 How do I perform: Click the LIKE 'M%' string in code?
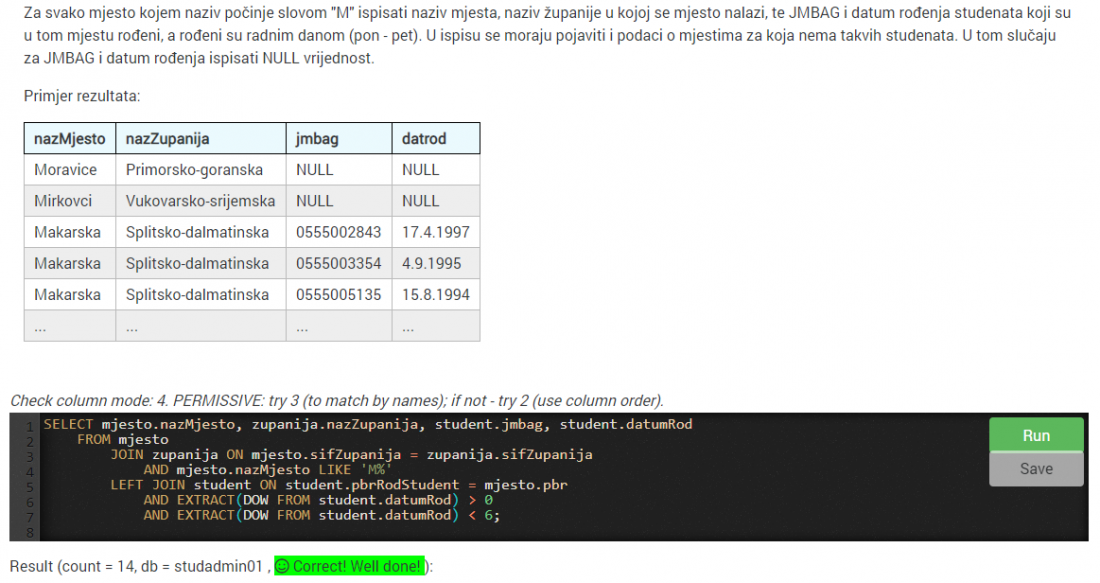coord(352,469)
